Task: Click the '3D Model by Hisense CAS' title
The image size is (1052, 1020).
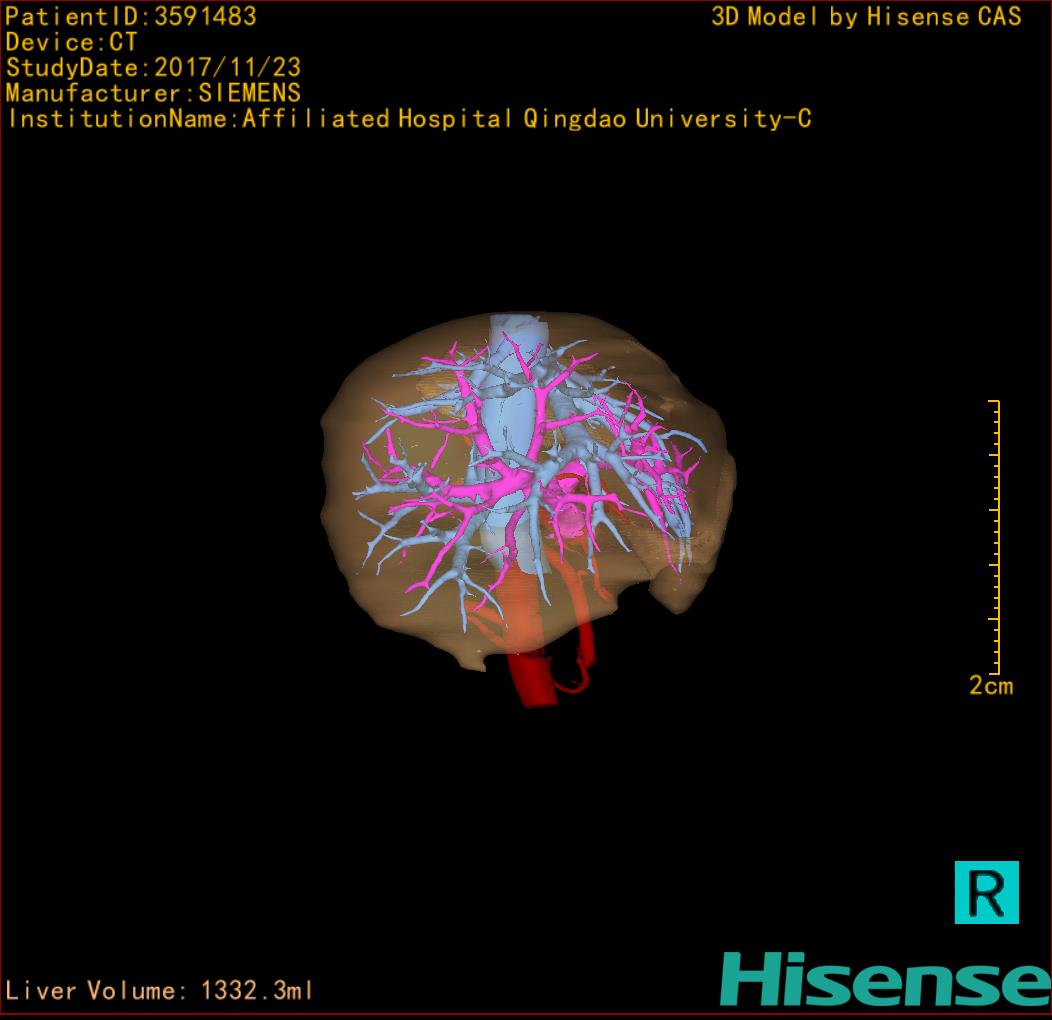Action: [866, 17]
